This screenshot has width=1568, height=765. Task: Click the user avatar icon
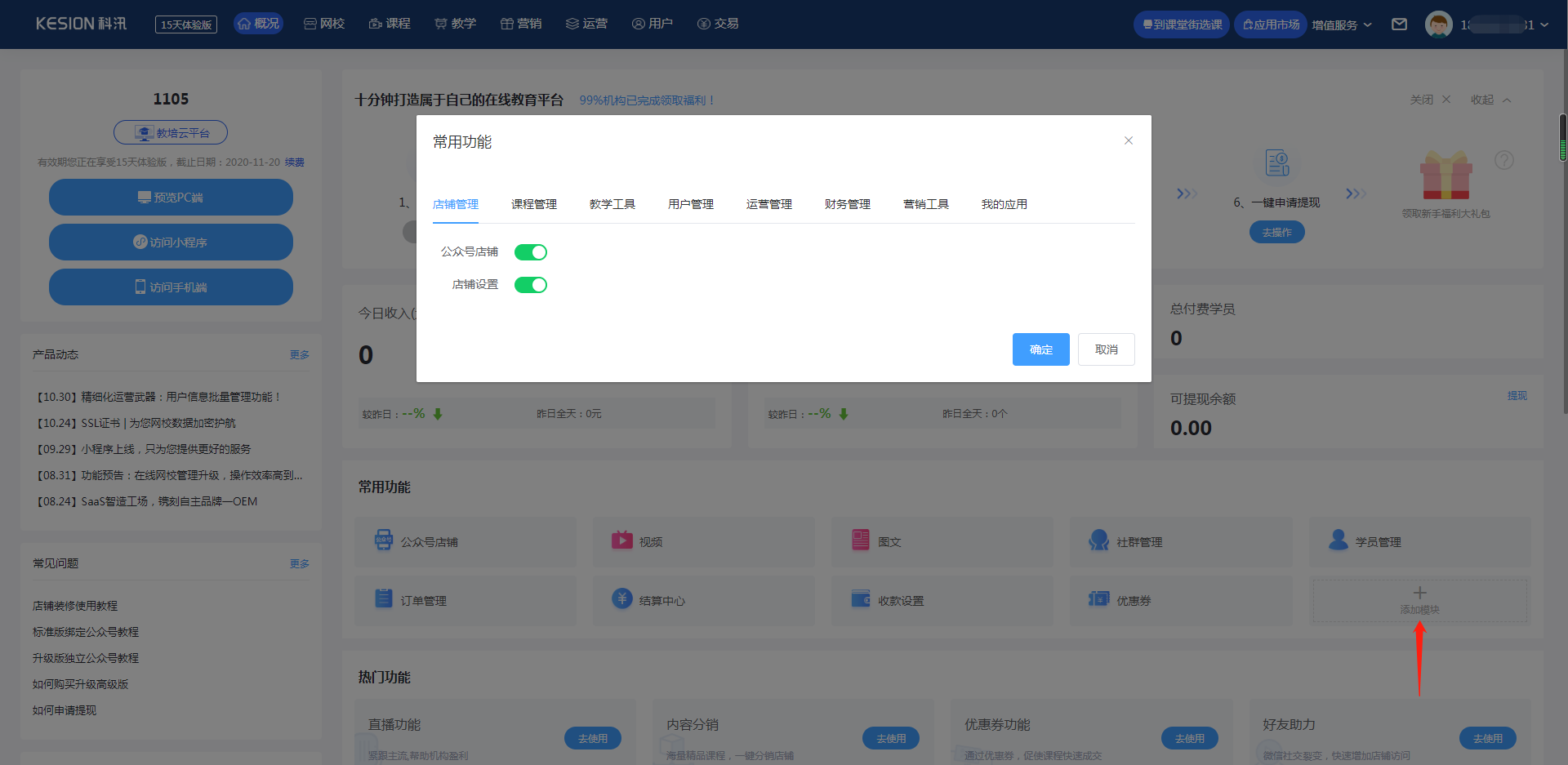click(x=1439, y=24)
